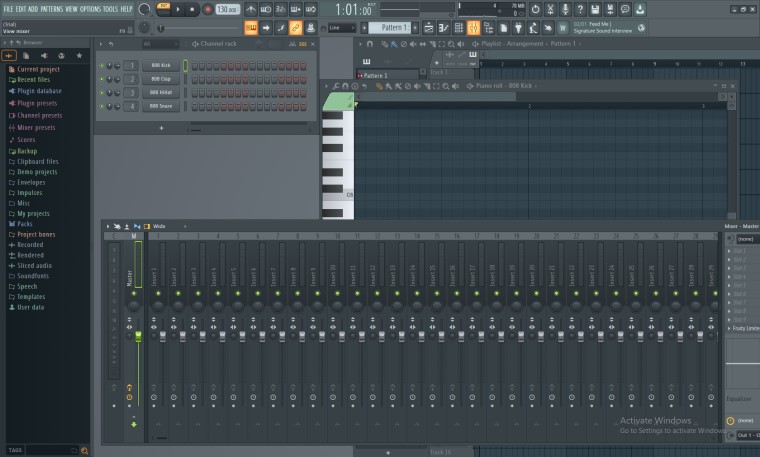Open the Plugin database folder

tap(35, 91)
